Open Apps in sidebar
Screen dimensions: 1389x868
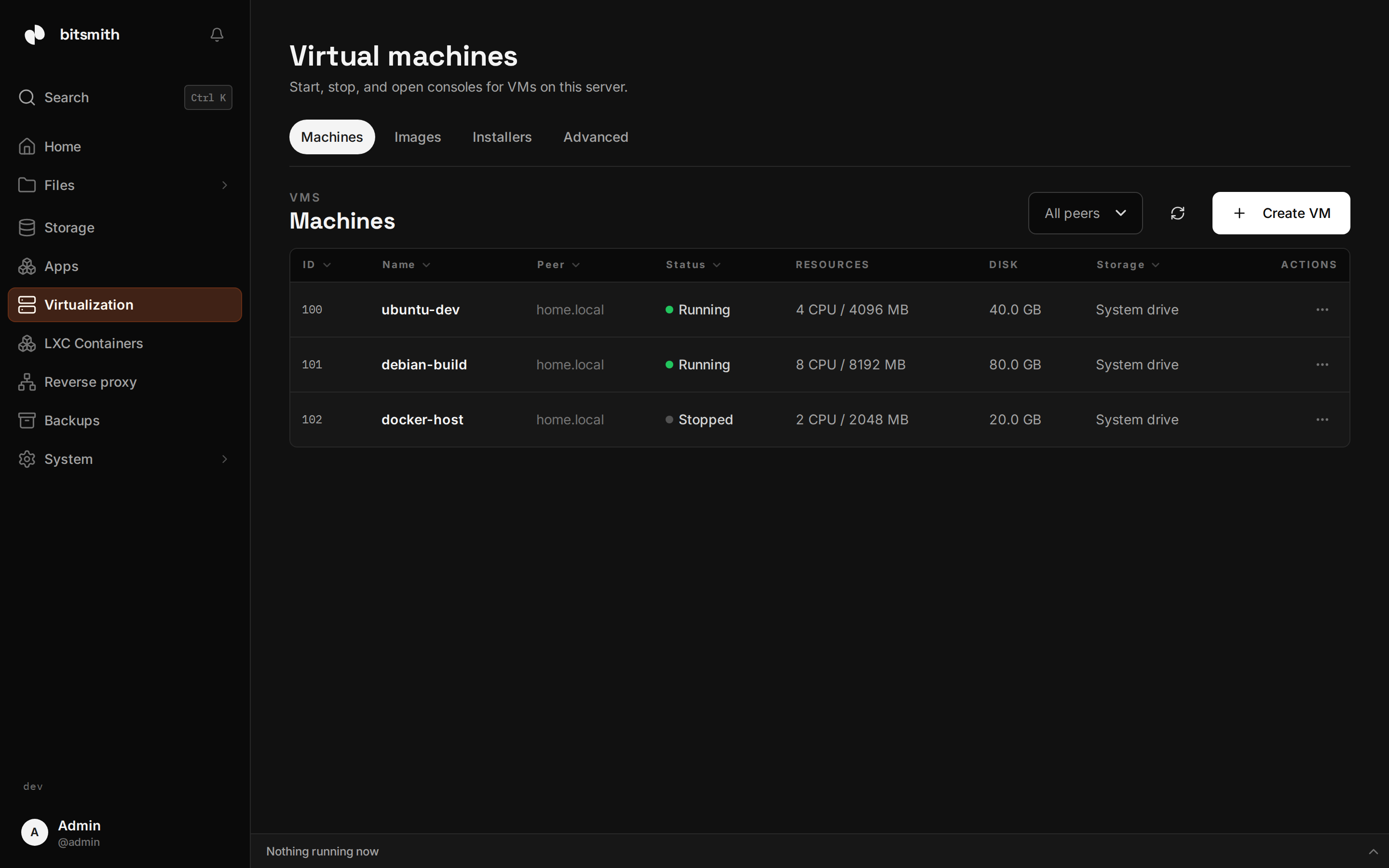tap(124, 266)
